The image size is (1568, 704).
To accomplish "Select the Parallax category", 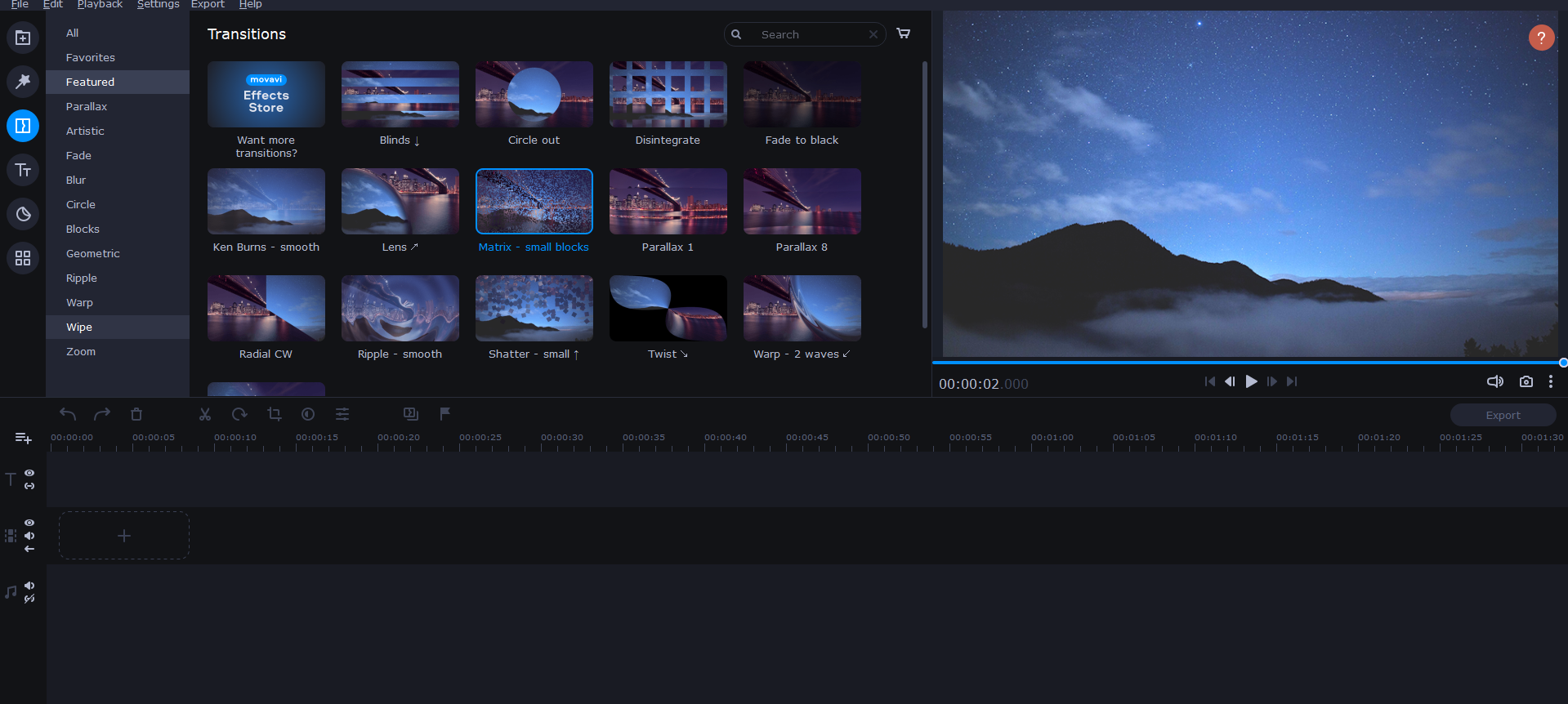I will pyautogui.click(x=118, y=106).
